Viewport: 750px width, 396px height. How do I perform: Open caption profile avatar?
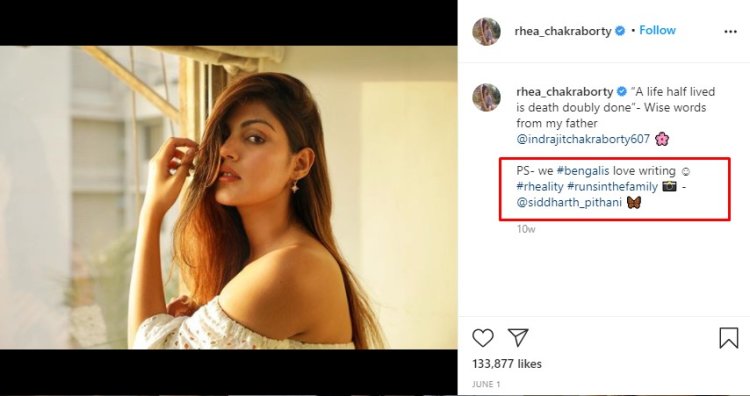pyautogui.click(x=486, y=98)
